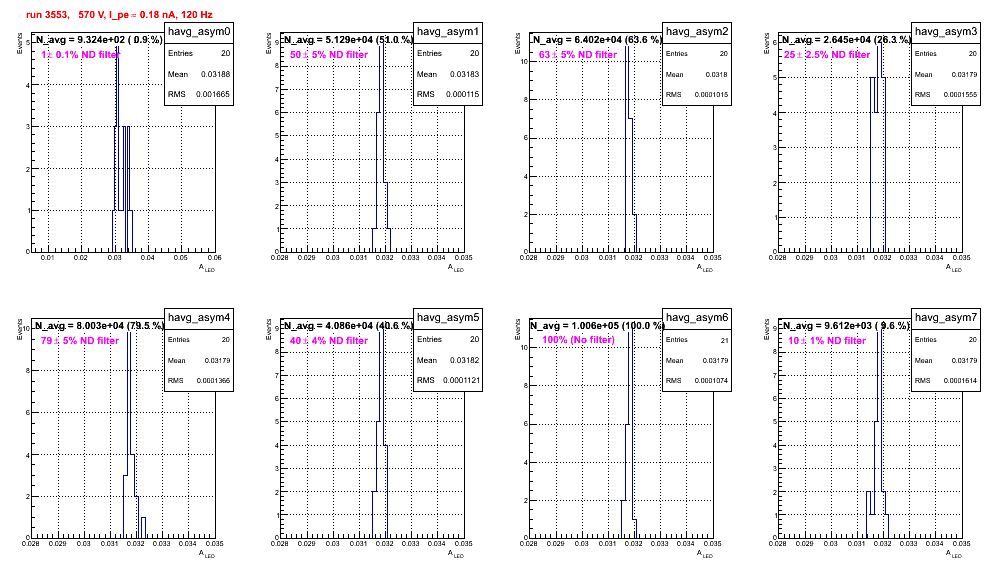996x572 pixels.
Task: Click Entries value 21 in havg_asym6 box
Action: pos(724,340)
